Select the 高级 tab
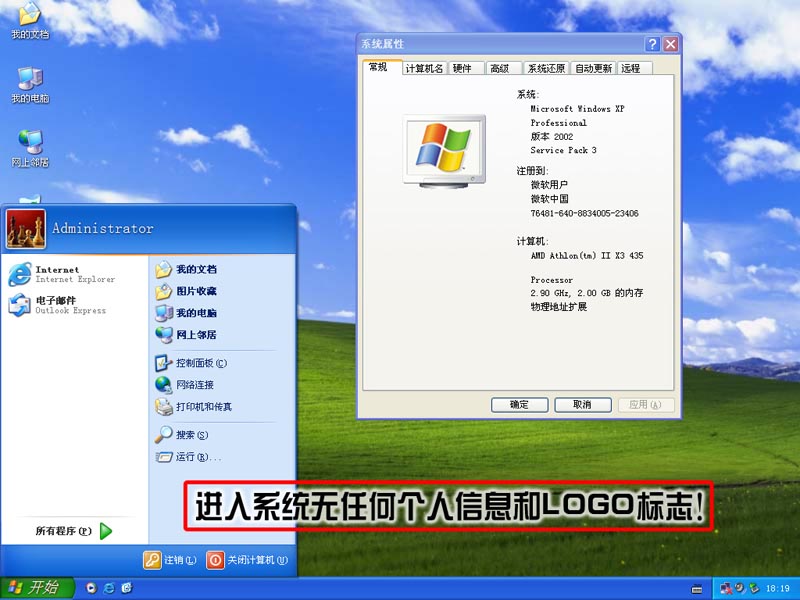Viewport: 800px width, 600px height. (x=499, y=69)
